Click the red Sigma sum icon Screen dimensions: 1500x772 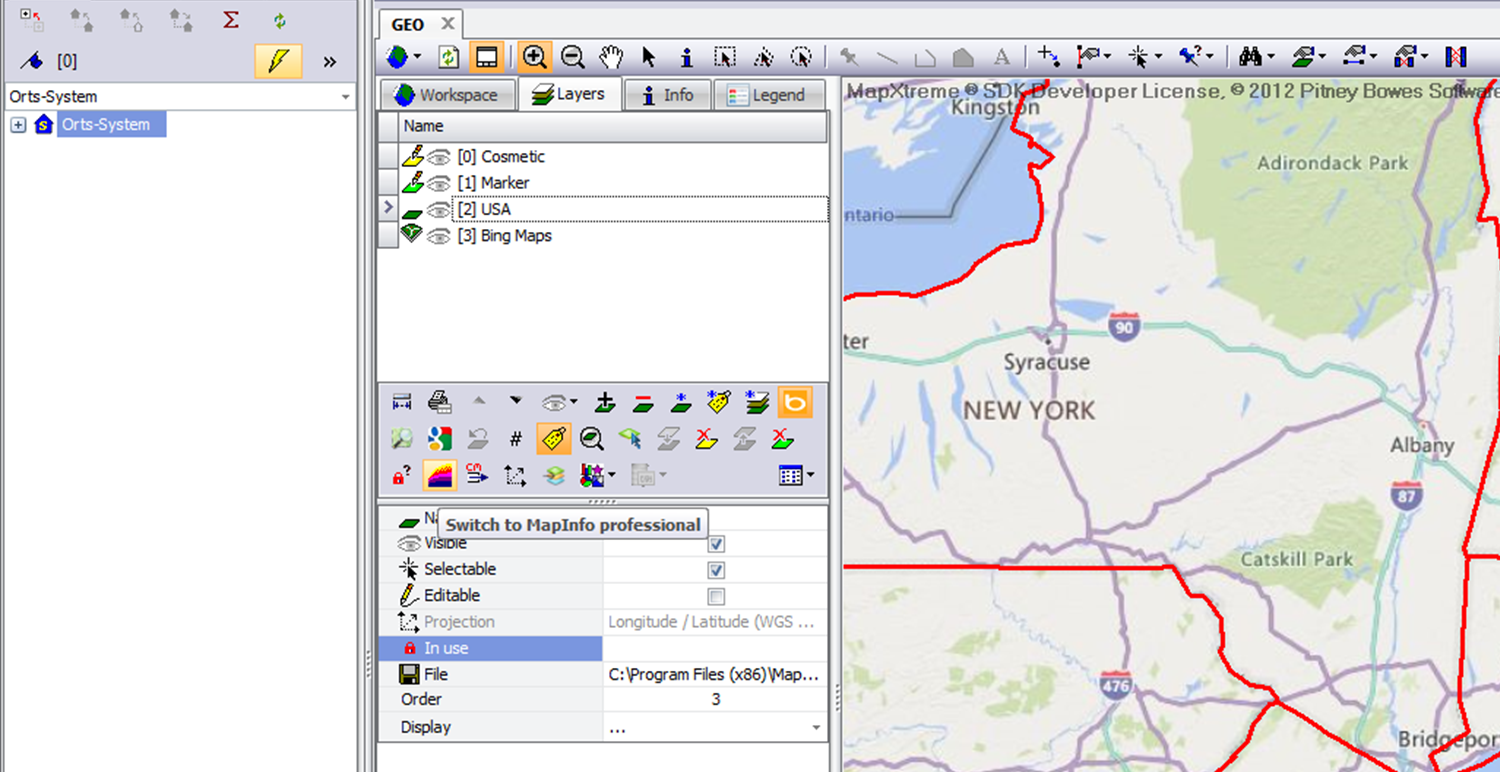[231, 19]
